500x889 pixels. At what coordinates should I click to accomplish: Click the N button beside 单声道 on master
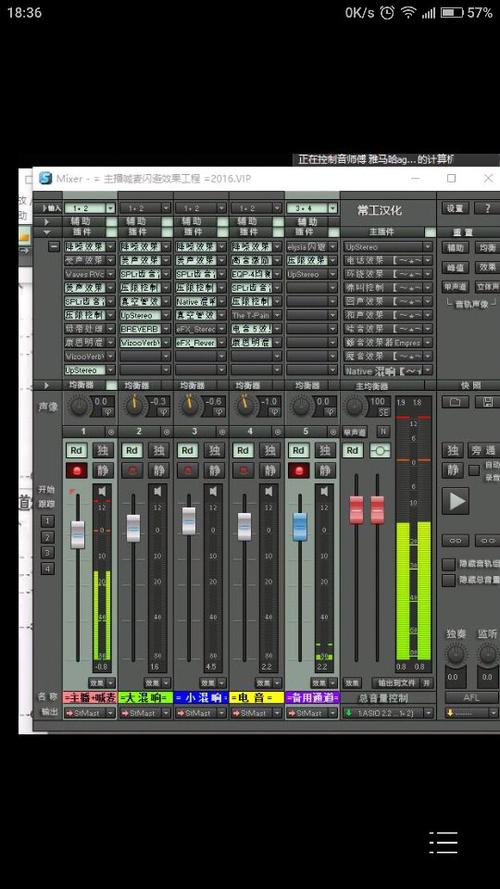tap(383, 431)
